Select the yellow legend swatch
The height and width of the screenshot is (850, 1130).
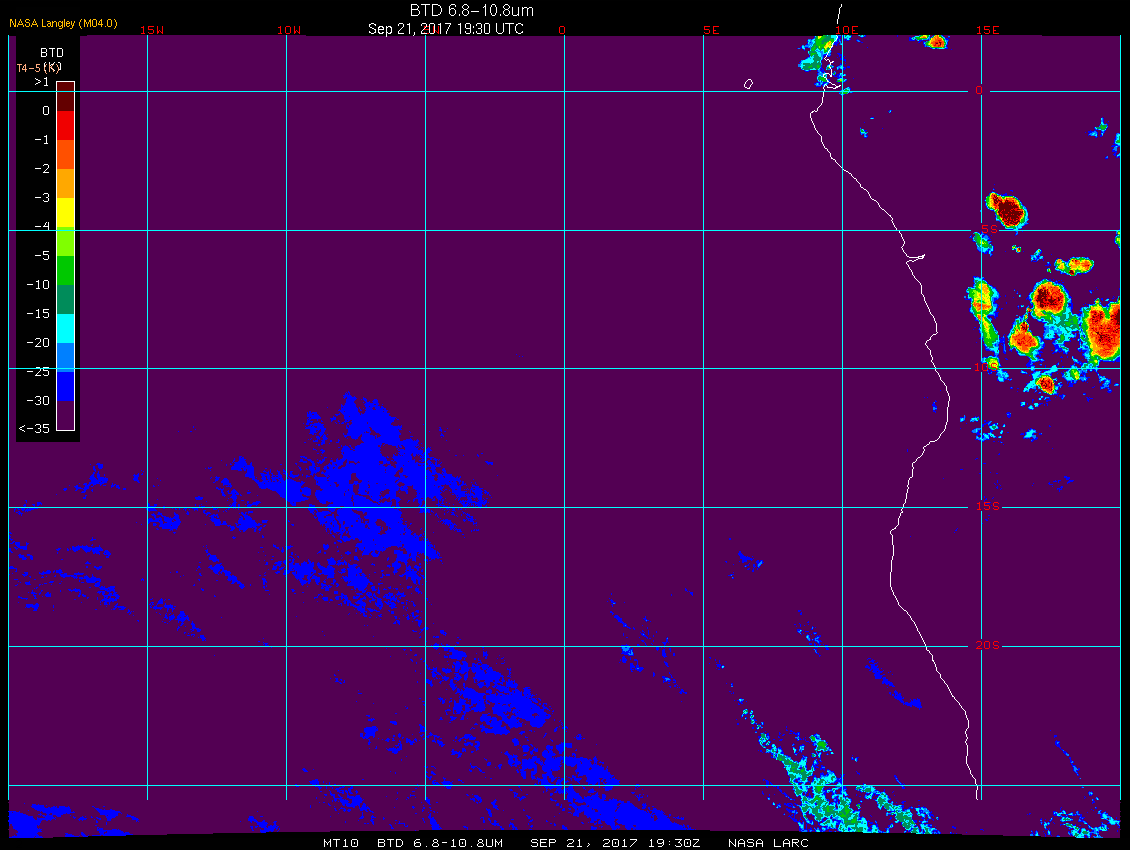66,213
